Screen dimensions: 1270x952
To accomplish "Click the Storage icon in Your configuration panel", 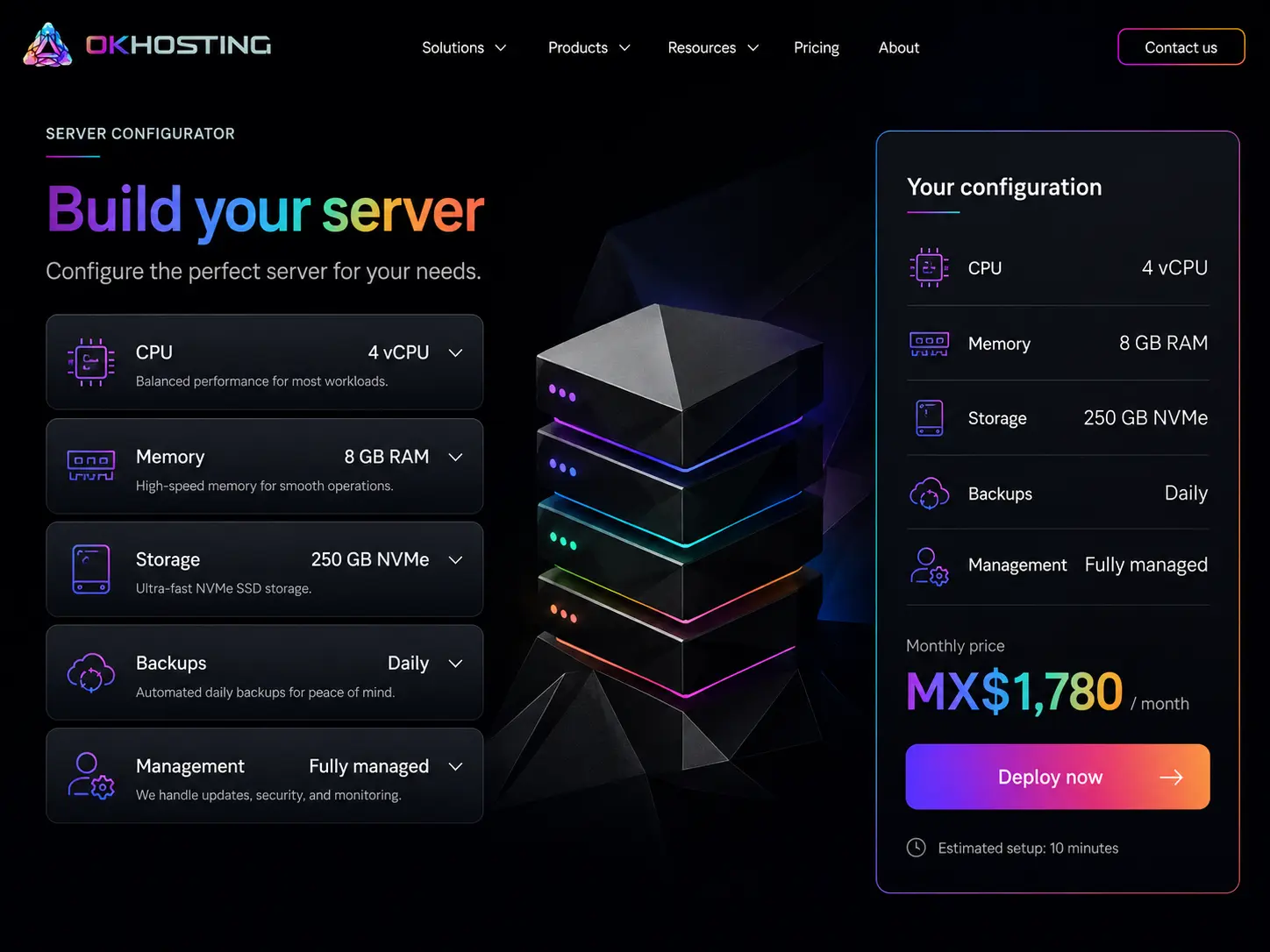I will [x=929, y=418].
